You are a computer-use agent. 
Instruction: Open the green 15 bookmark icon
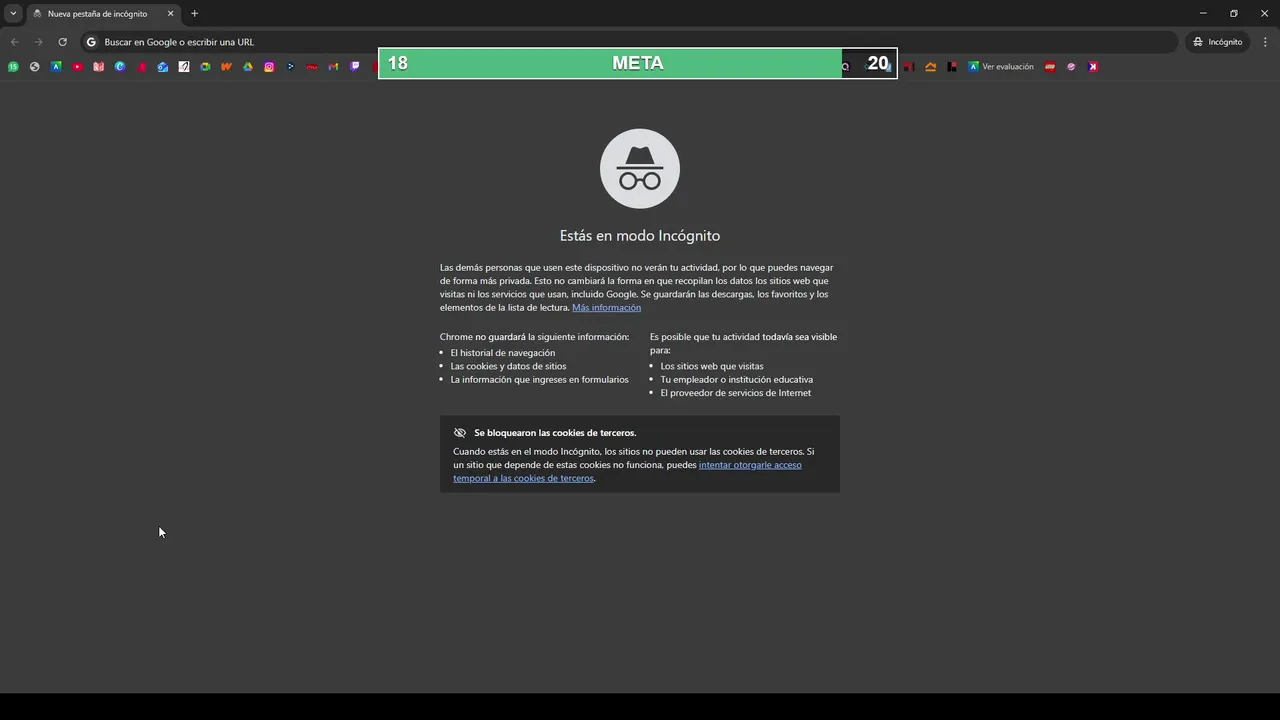pos(13,67)
